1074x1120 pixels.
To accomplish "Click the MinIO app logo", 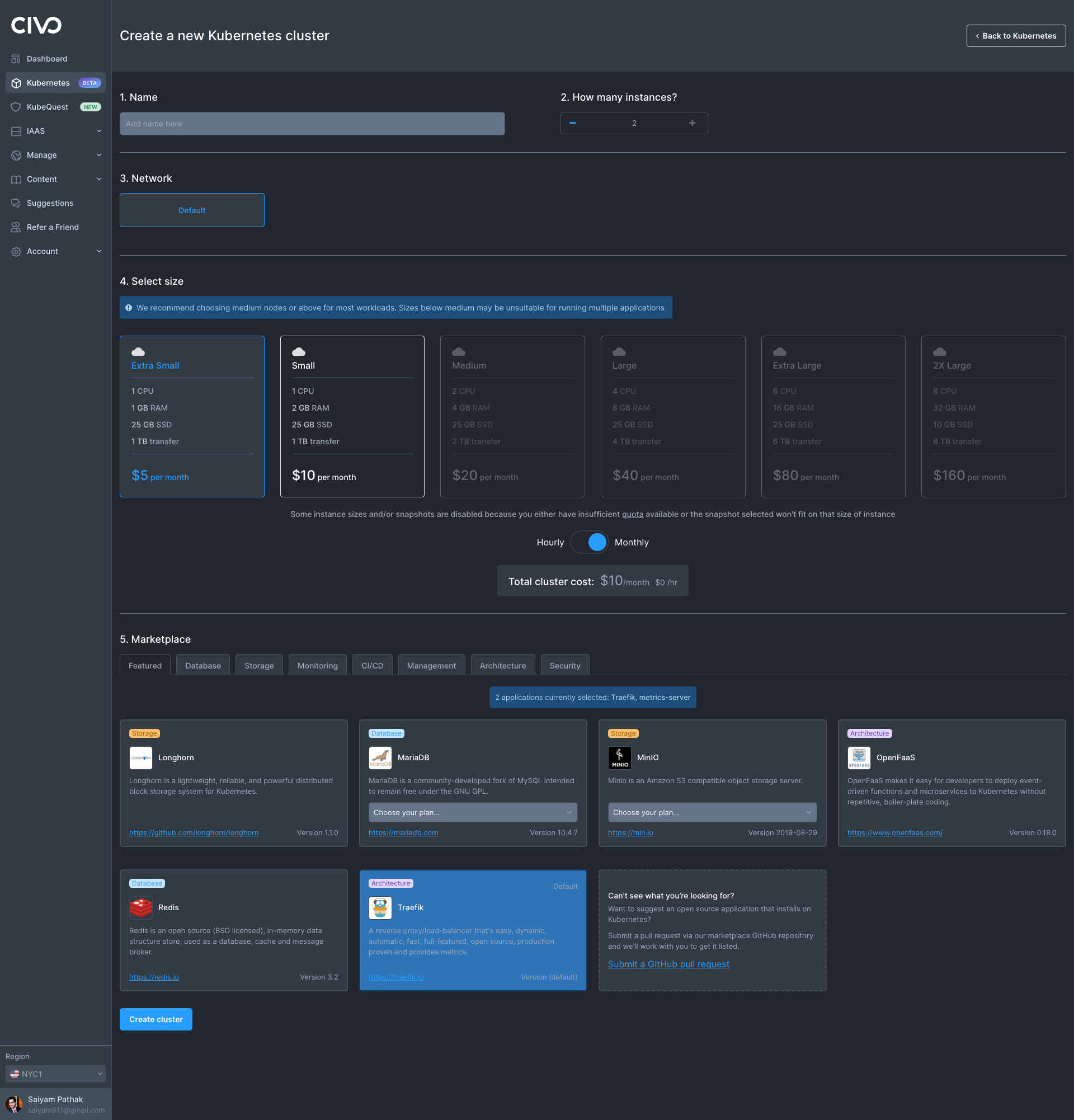I will [619, 757].
